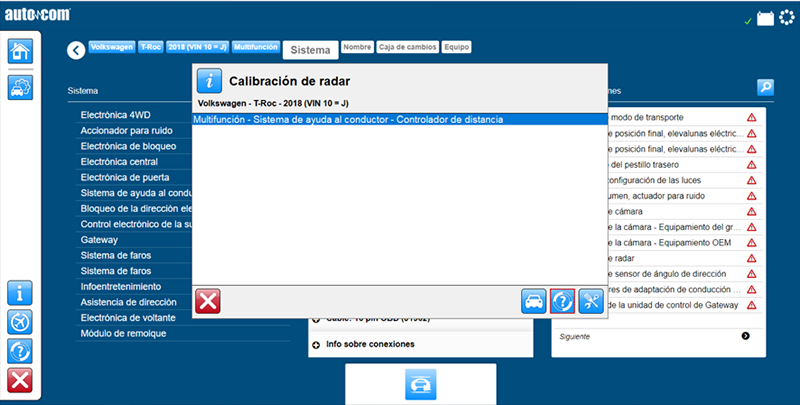This screenshot has width=800, height=405.
Task: Open the Nombre tab
Action: click(357, 47)
